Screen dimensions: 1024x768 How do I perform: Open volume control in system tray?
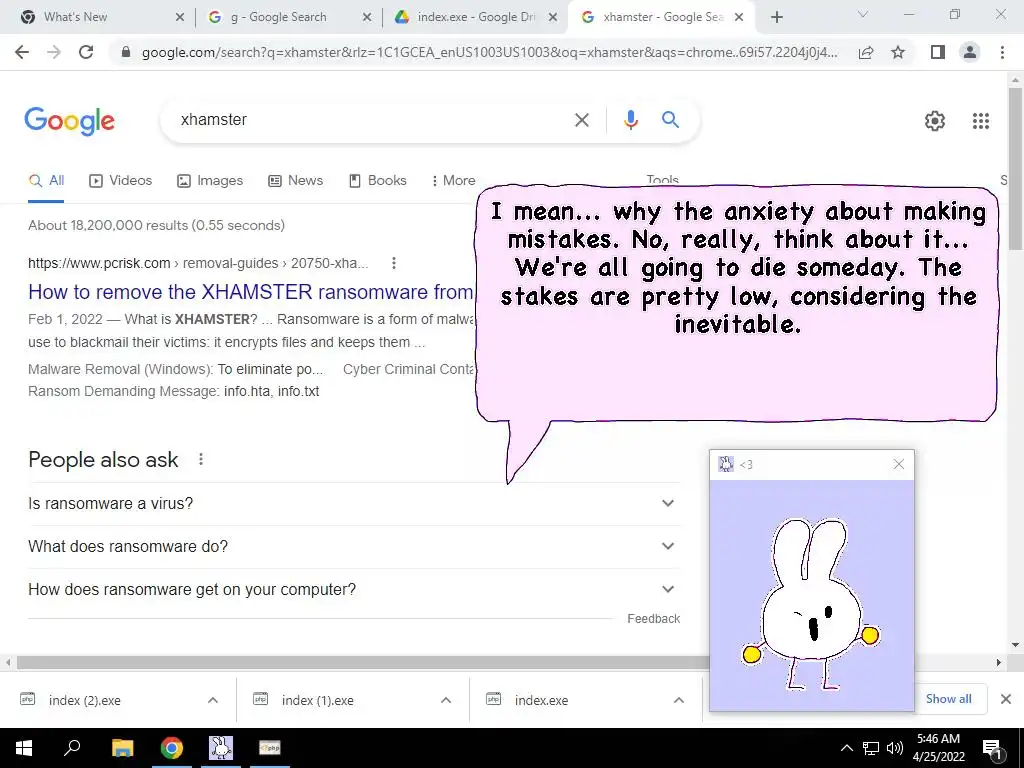(895, 748)
